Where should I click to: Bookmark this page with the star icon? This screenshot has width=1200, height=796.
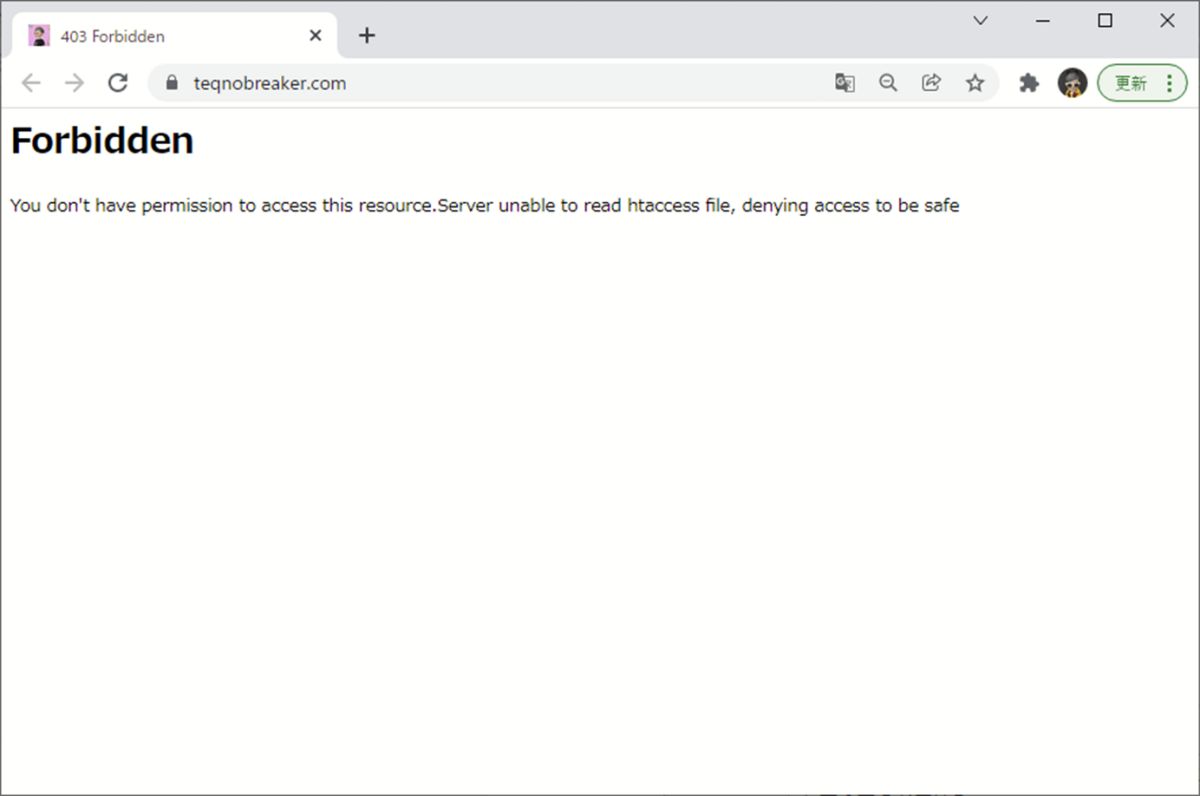tap(975, 83)
